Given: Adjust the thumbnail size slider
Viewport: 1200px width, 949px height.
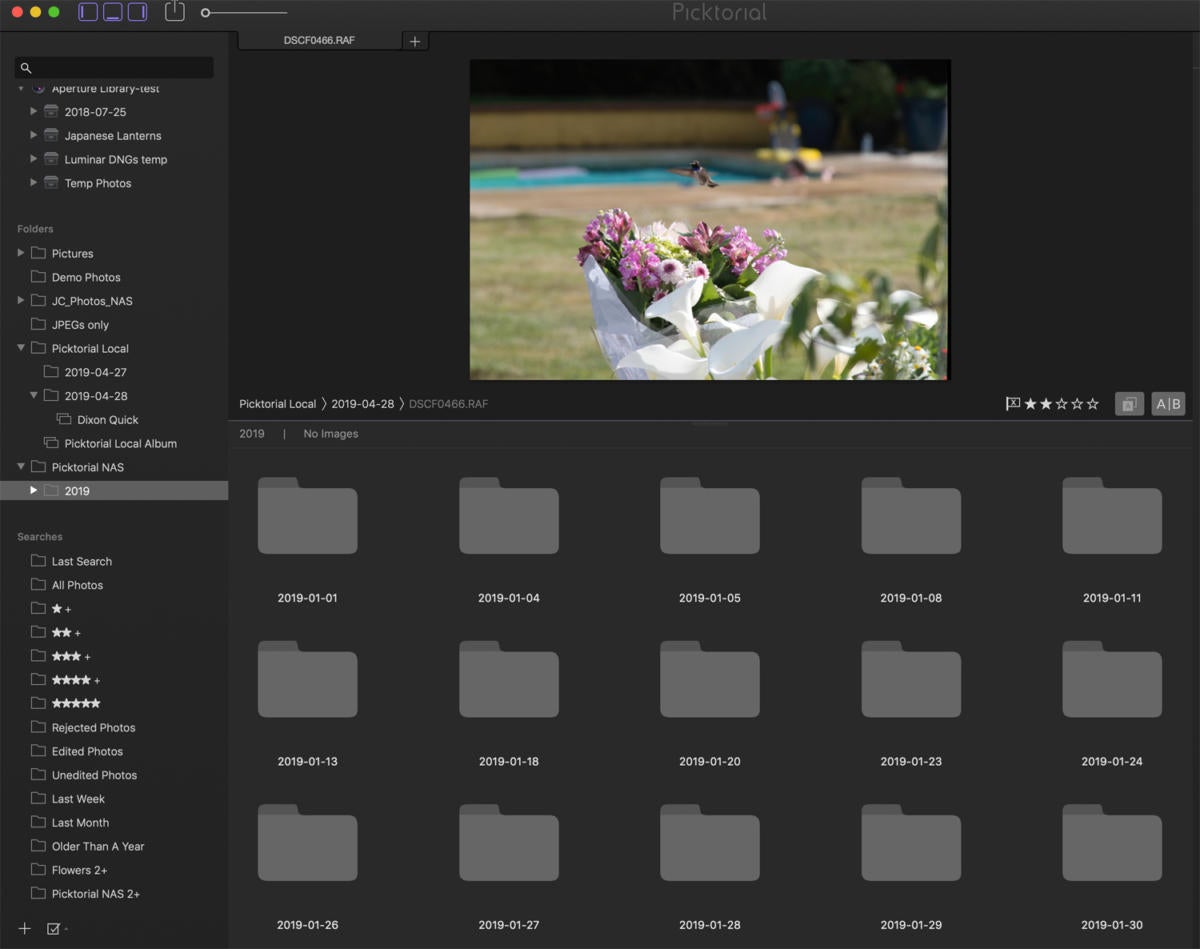Looking at the screenshot, I should coord(244,13).
